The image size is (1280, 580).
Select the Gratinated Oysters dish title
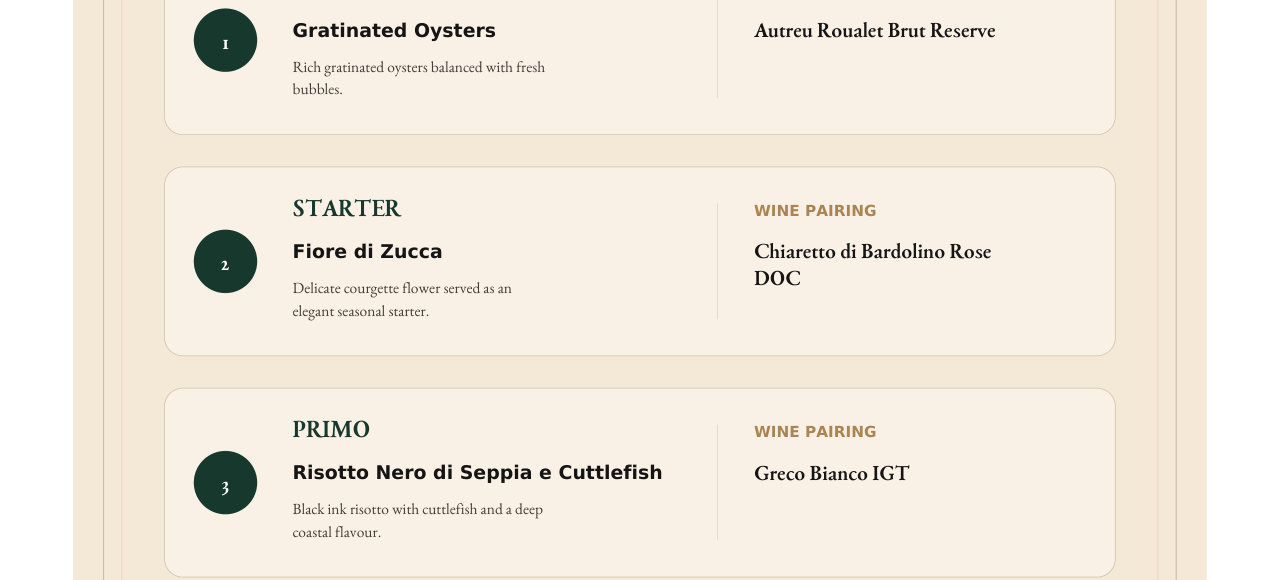click(x=394, y=31)
